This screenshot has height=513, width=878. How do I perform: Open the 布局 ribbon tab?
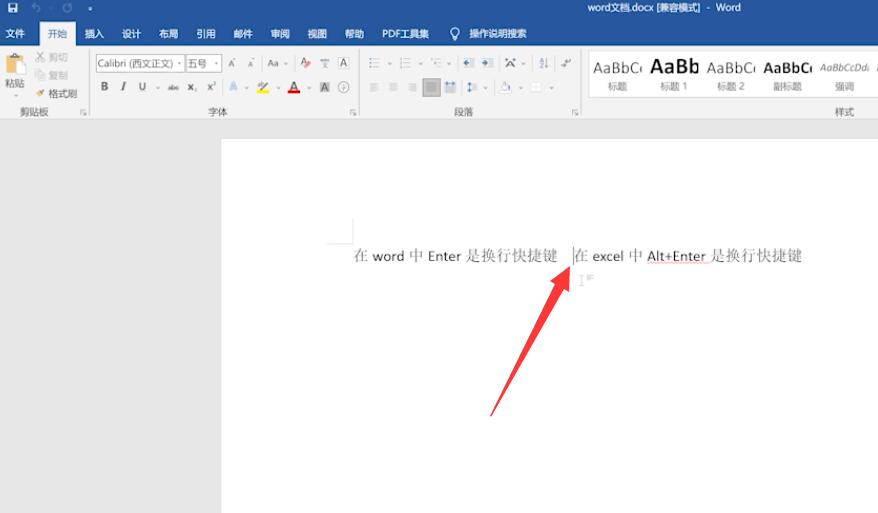tap(168, 34)
